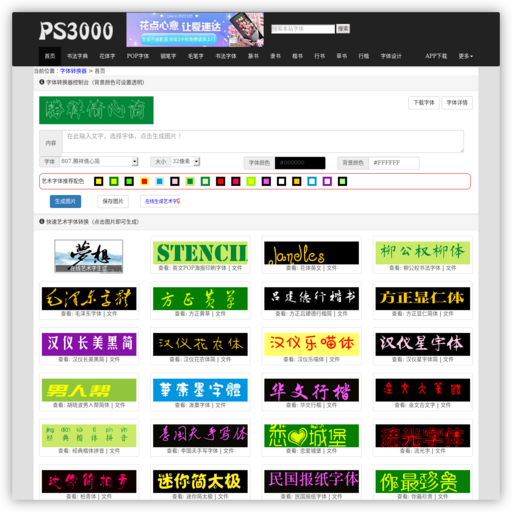Open the 楷书 nav item
The width and height of the screenshot is (512, 512).
(297, 56)
